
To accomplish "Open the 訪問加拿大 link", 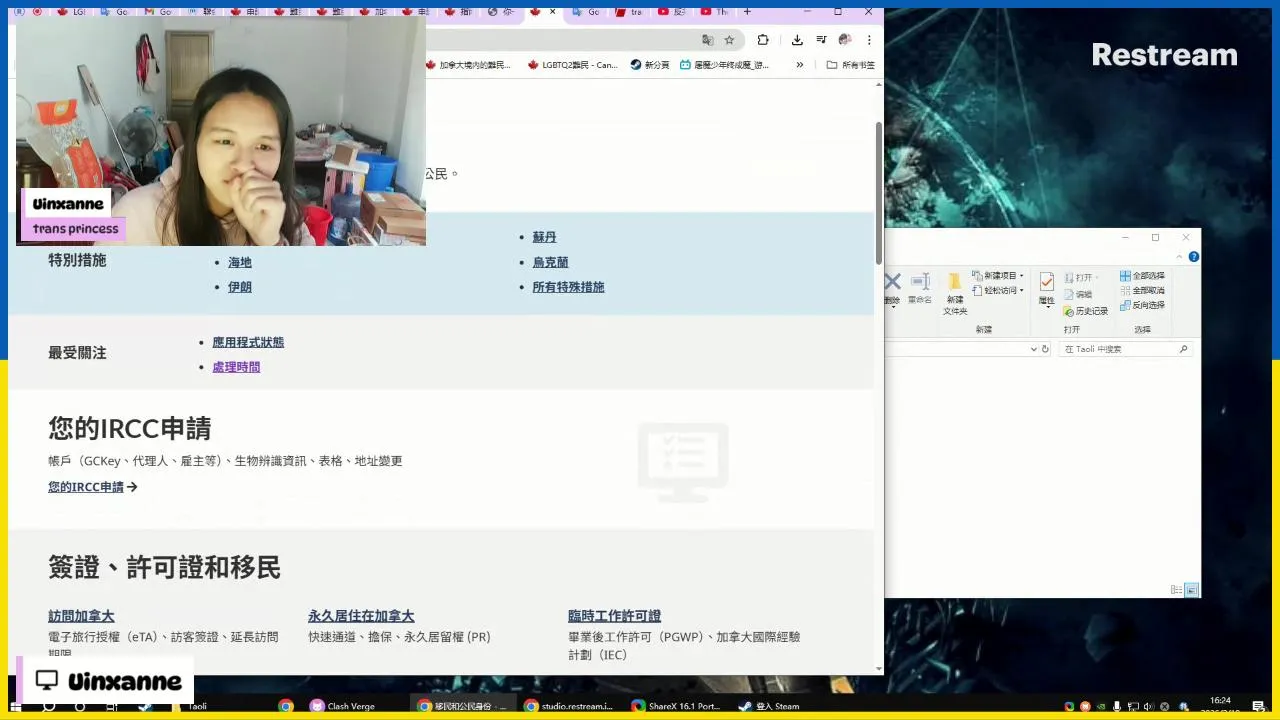I will (81, 616).
